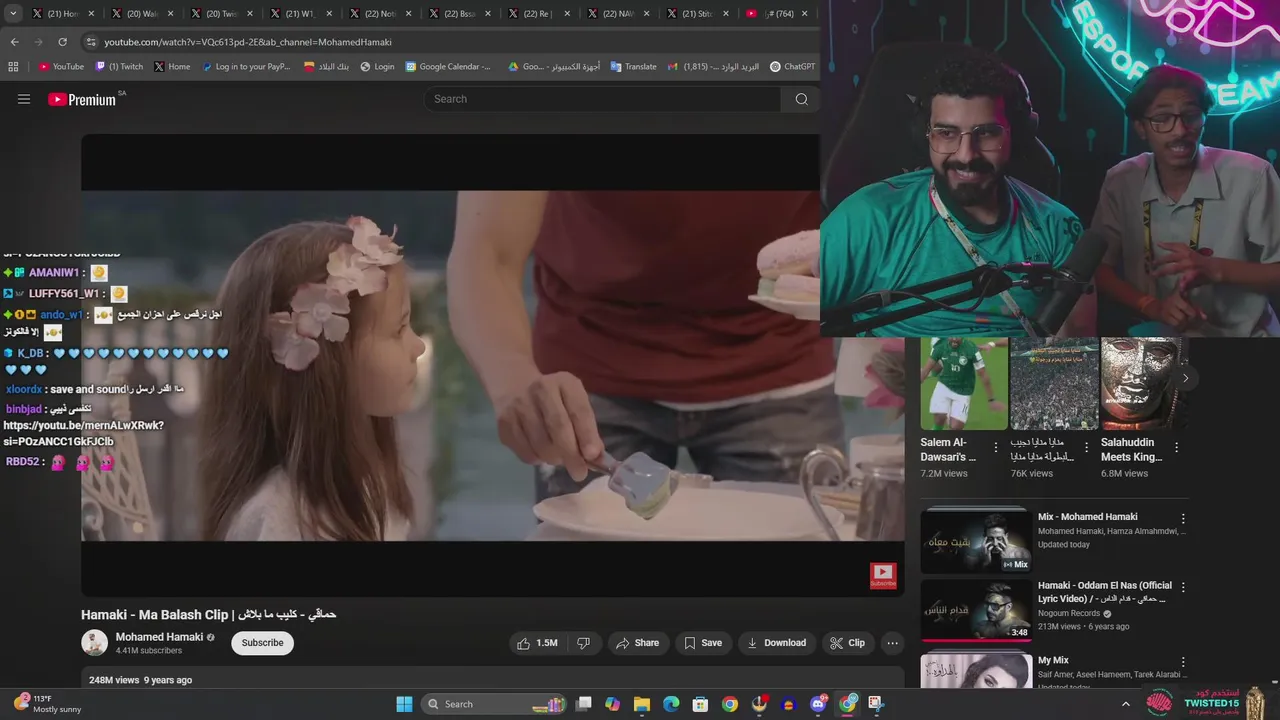
Task: Open options for Salahuddin Meets King video
Action: pos(1176,448)
